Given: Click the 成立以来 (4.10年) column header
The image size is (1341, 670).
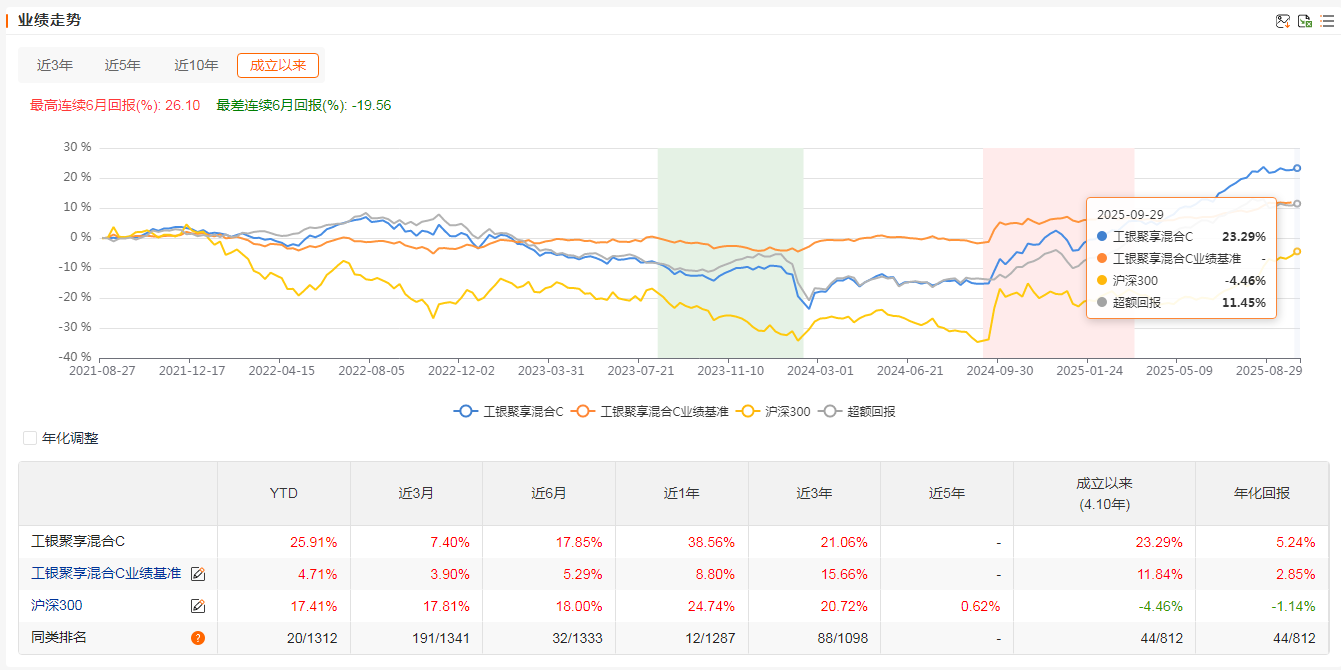Looking at the screenshot, I should tap(1104, 493).
